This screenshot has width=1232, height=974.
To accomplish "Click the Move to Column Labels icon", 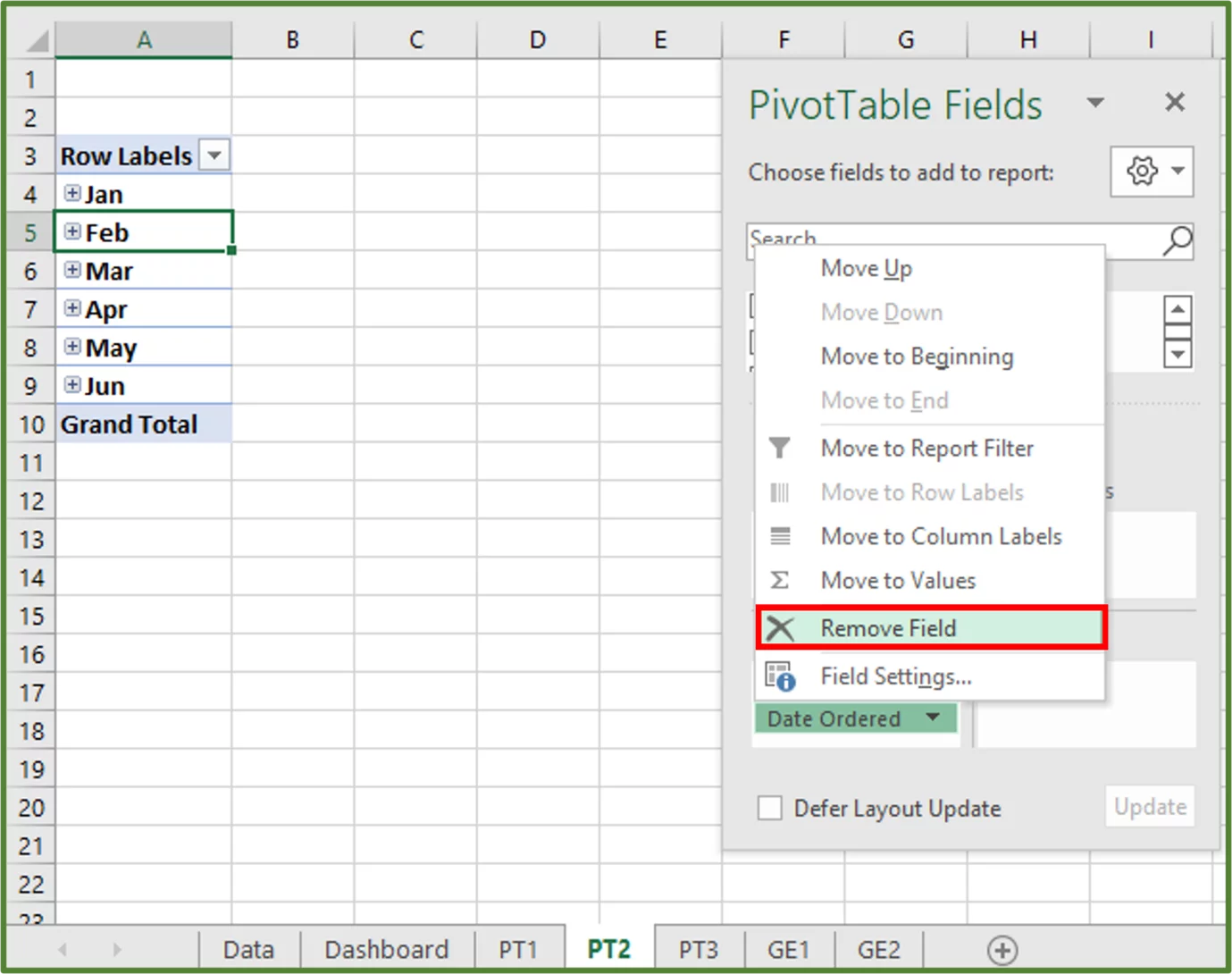I will tap(780, 536).
